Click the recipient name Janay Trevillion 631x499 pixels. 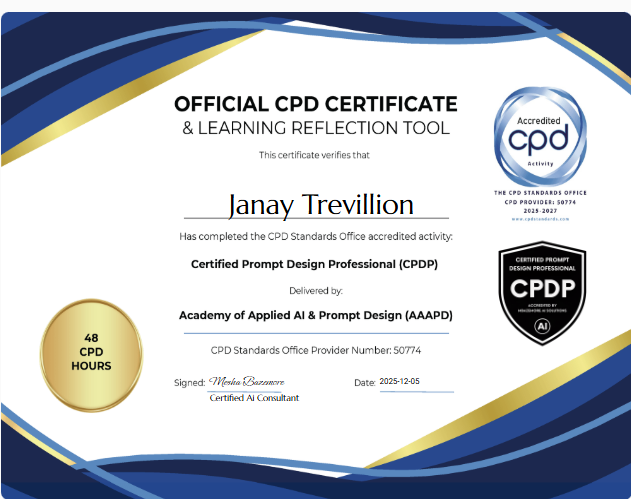[x=321, y=205]
